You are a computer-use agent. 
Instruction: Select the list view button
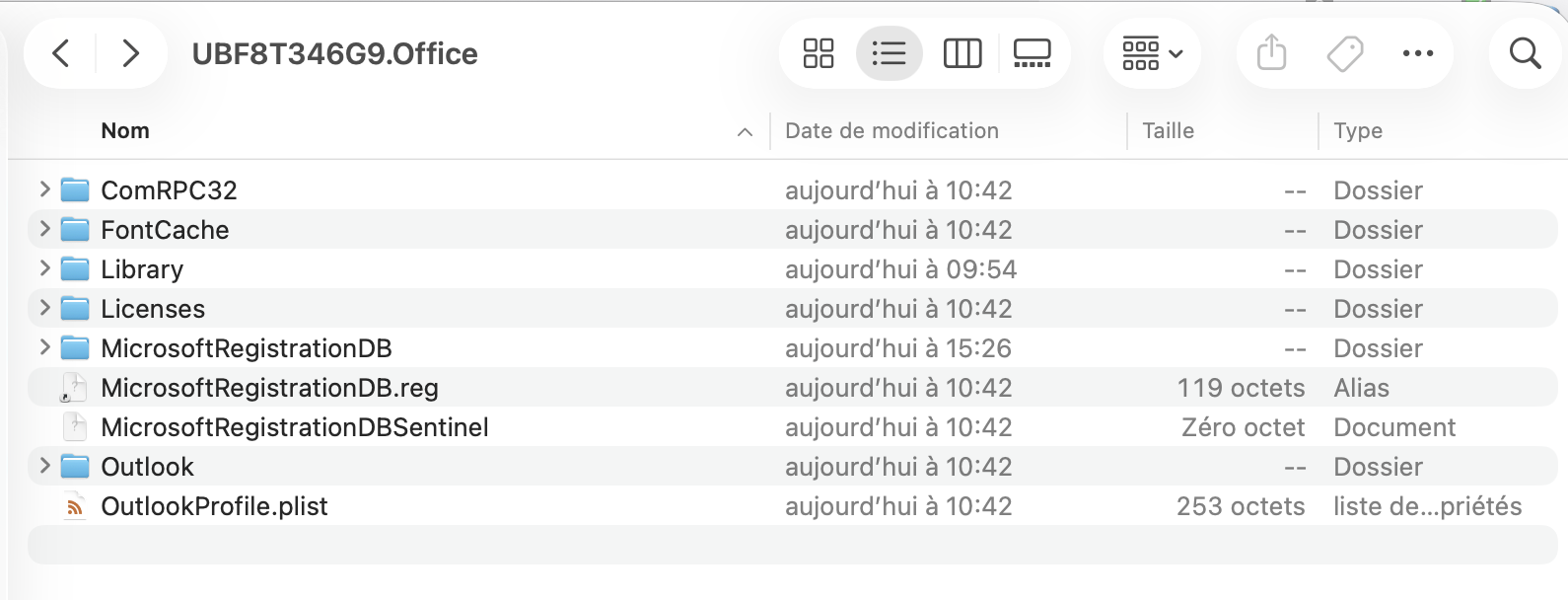click(890, 53)
